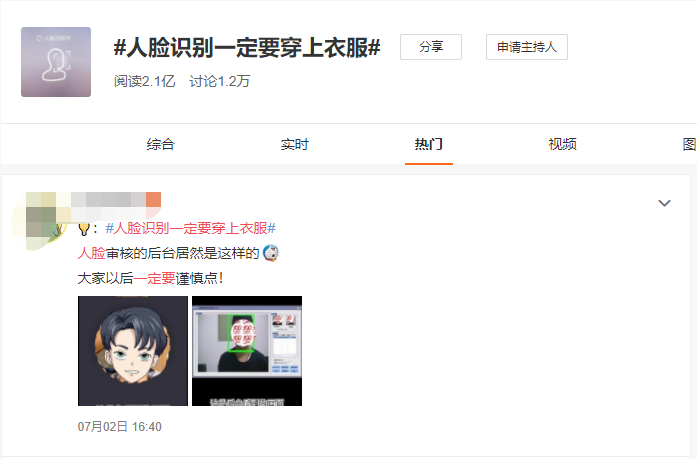This screenshot has height=459, width=697.
Task: Click the 申请主持人 button
Action: (x=527, y=47)
